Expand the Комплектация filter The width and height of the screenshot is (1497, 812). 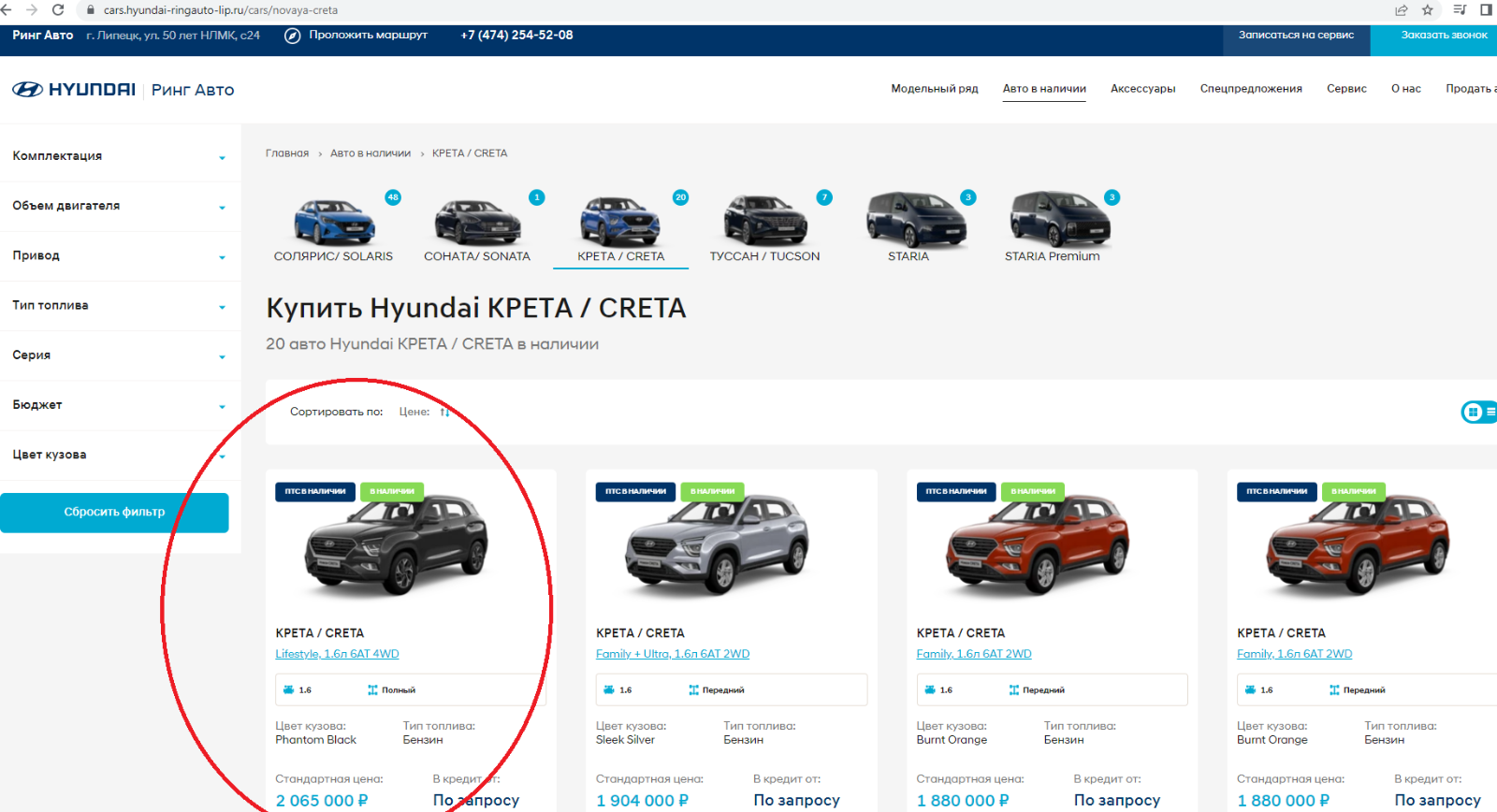coord(120,156)
